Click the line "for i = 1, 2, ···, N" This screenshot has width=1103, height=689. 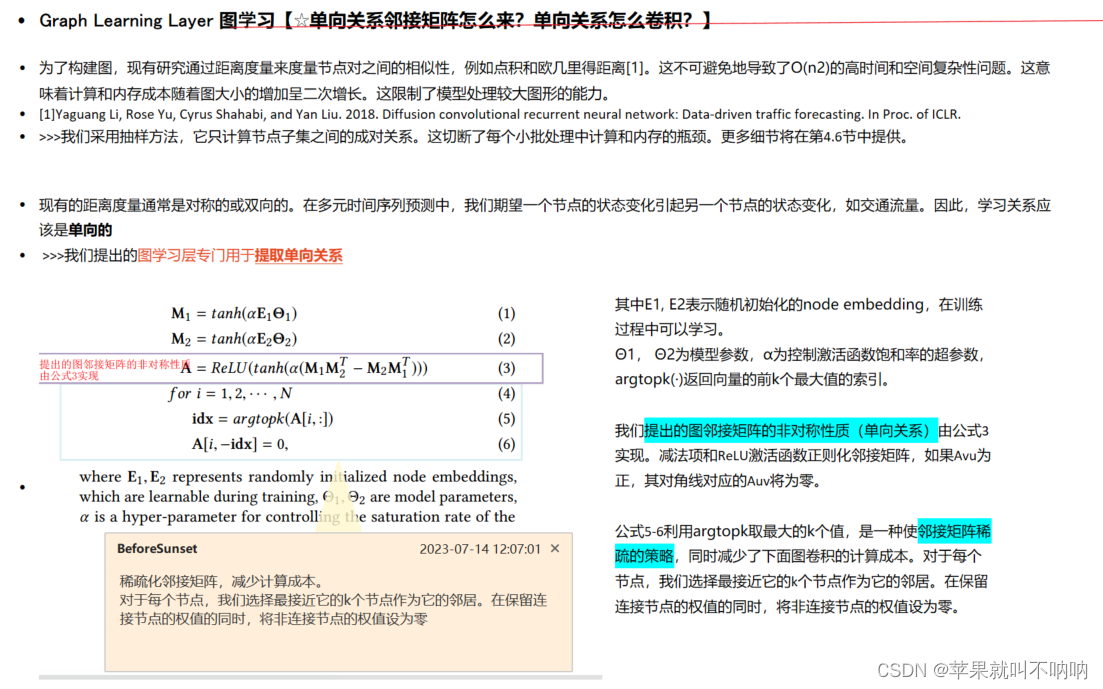point(230,393)
